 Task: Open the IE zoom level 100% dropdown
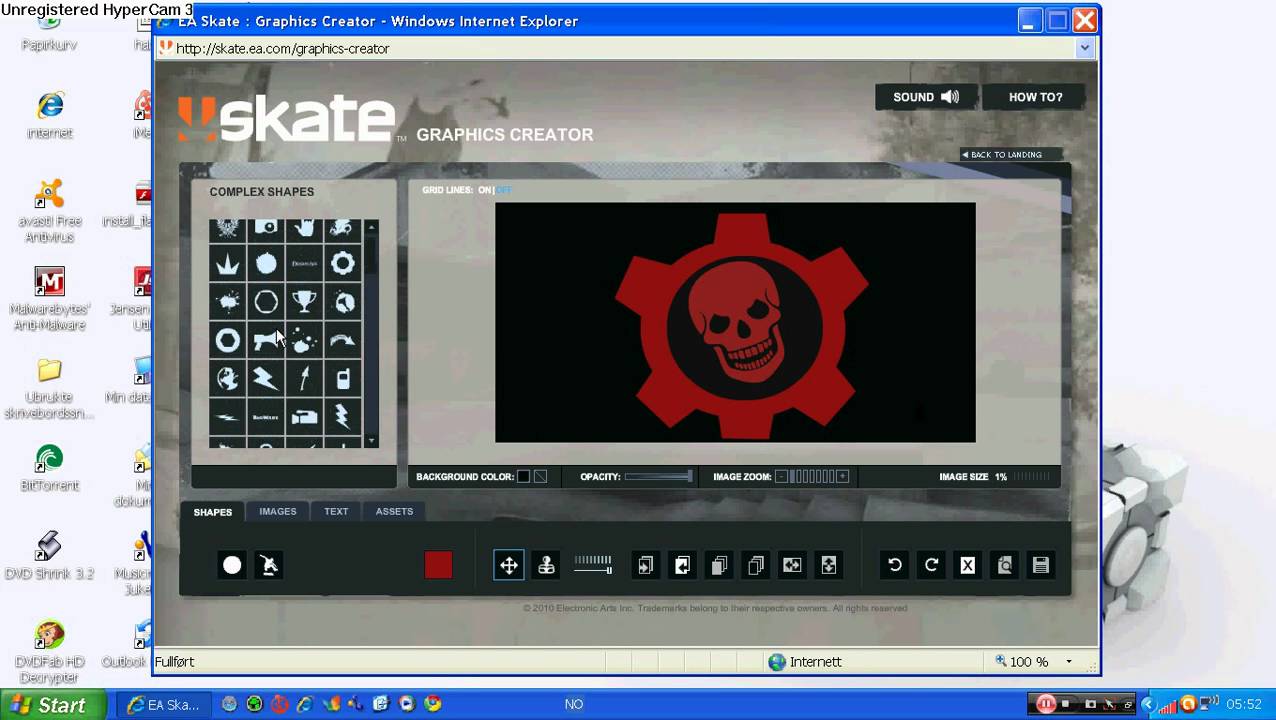point(1068,662)
